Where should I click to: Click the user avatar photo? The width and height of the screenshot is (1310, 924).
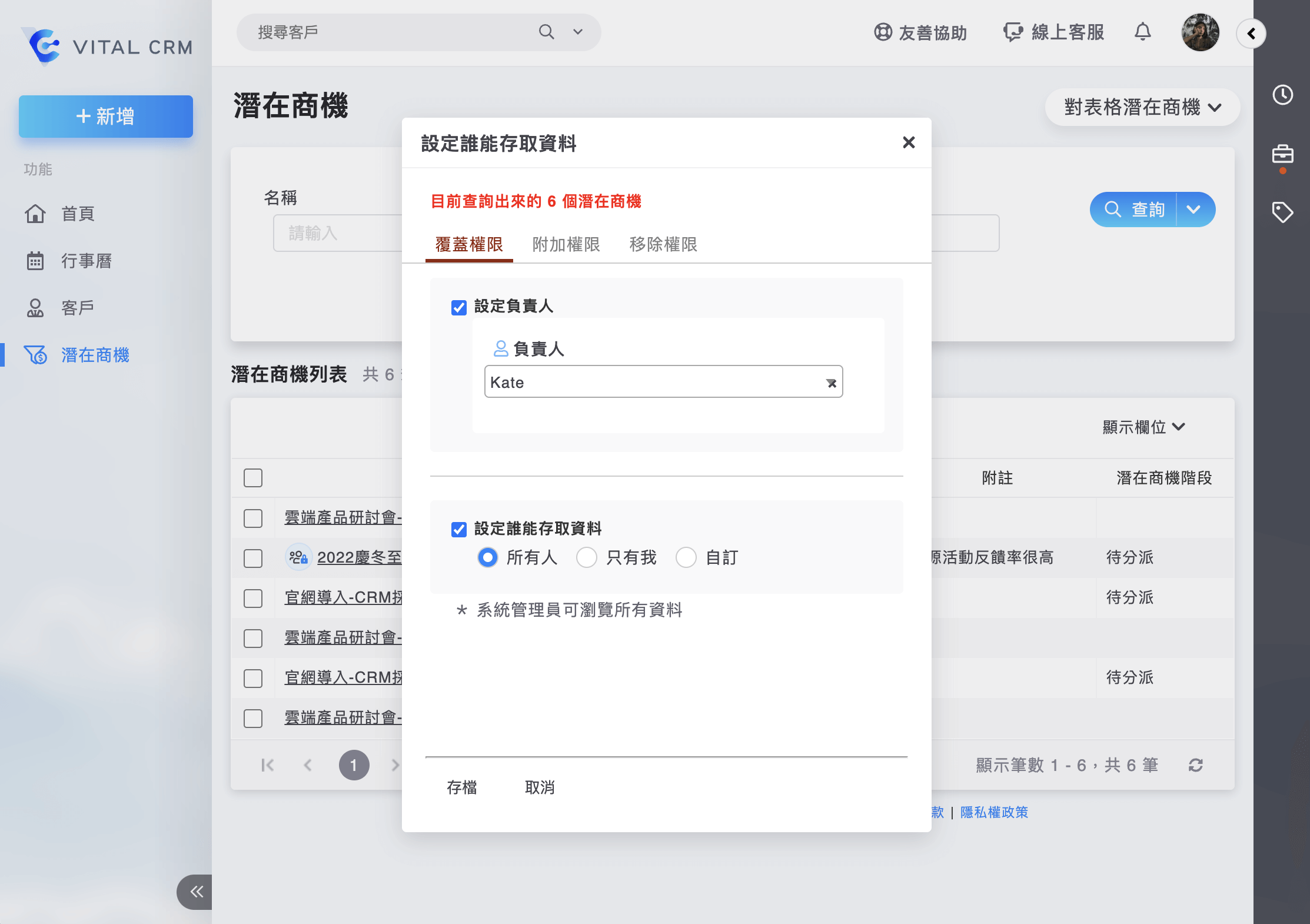(1201, 32)
